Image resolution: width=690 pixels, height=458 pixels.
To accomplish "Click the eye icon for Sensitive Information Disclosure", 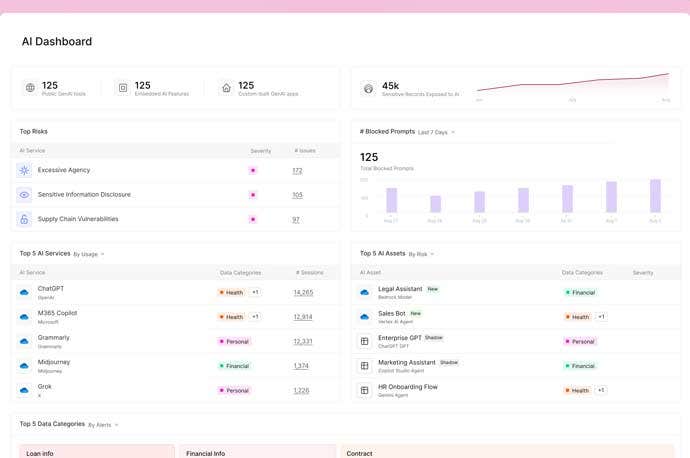I will (24, 194).
